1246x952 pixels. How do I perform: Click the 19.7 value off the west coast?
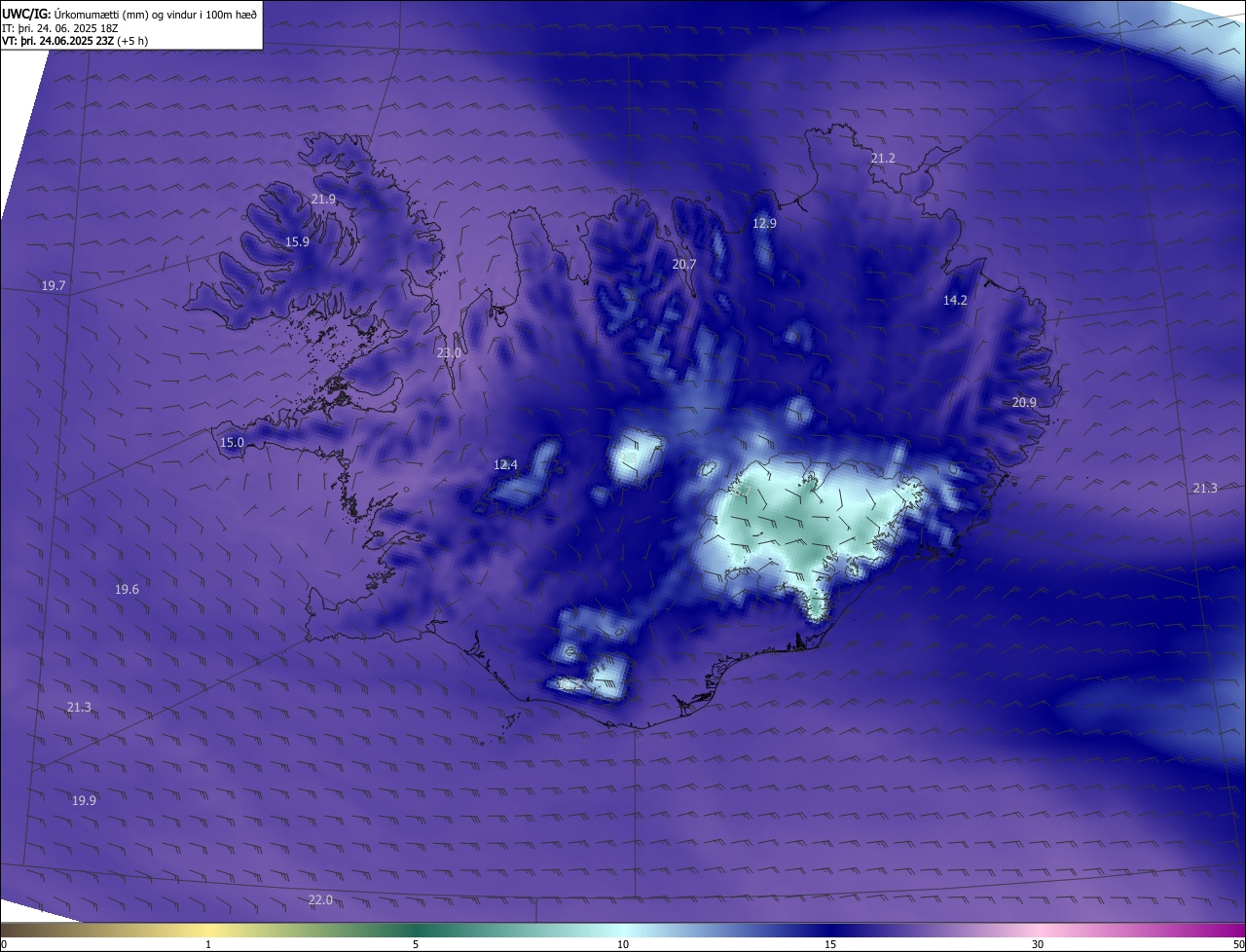[54, 285]
